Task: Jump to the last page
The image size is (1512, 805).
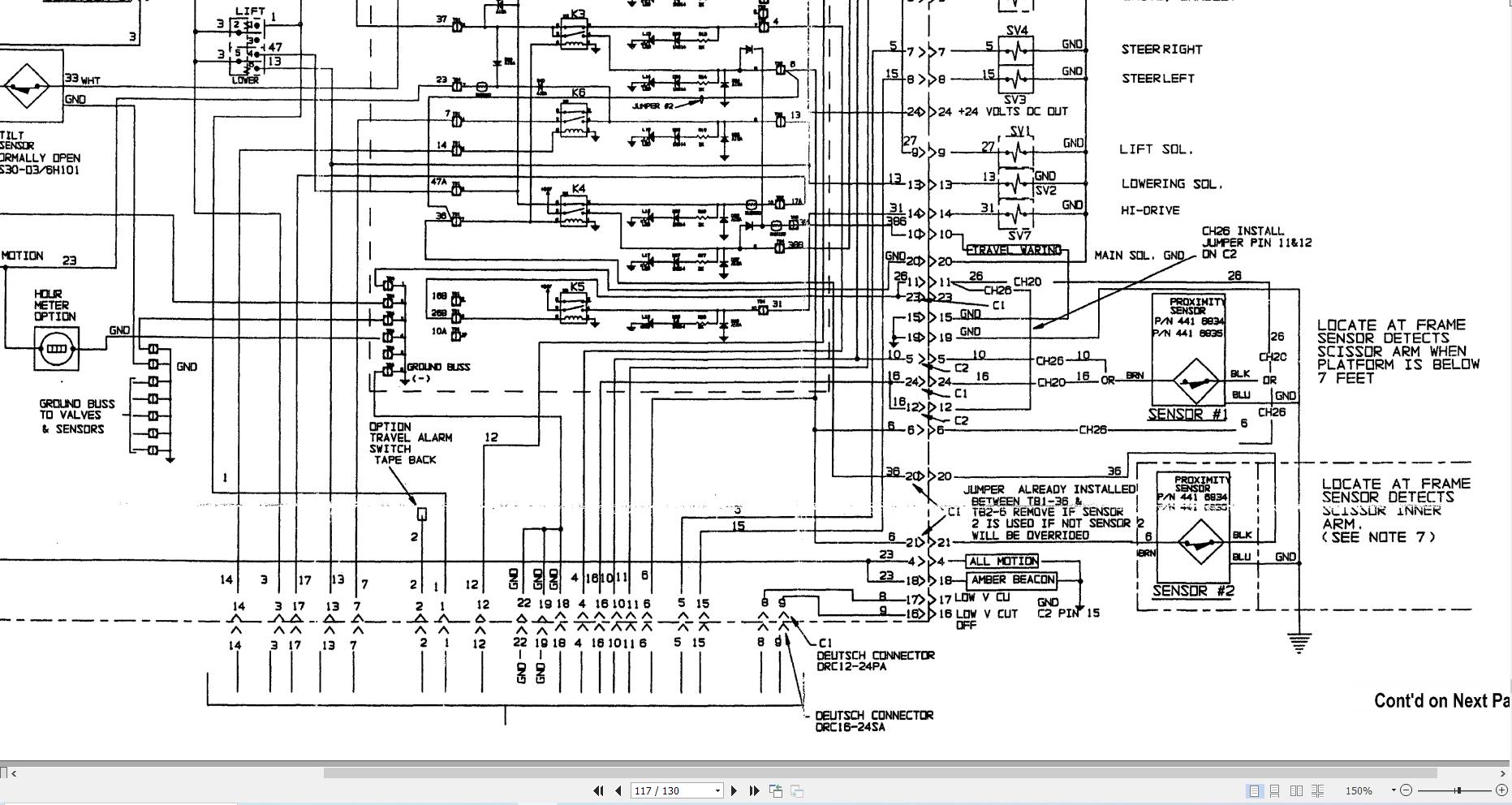Action: (754, 790)
